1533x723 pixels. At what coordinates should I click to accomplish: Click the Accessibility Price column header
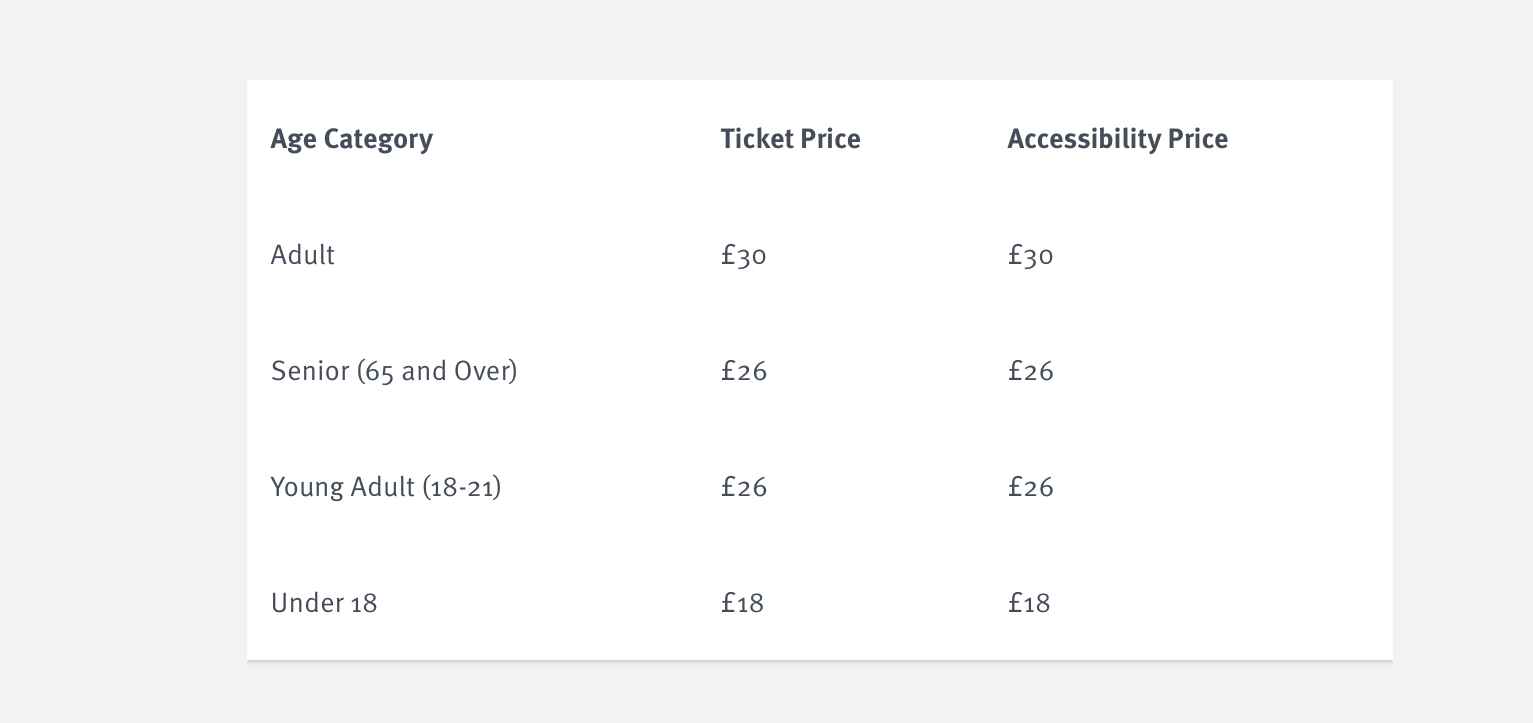1117,139
